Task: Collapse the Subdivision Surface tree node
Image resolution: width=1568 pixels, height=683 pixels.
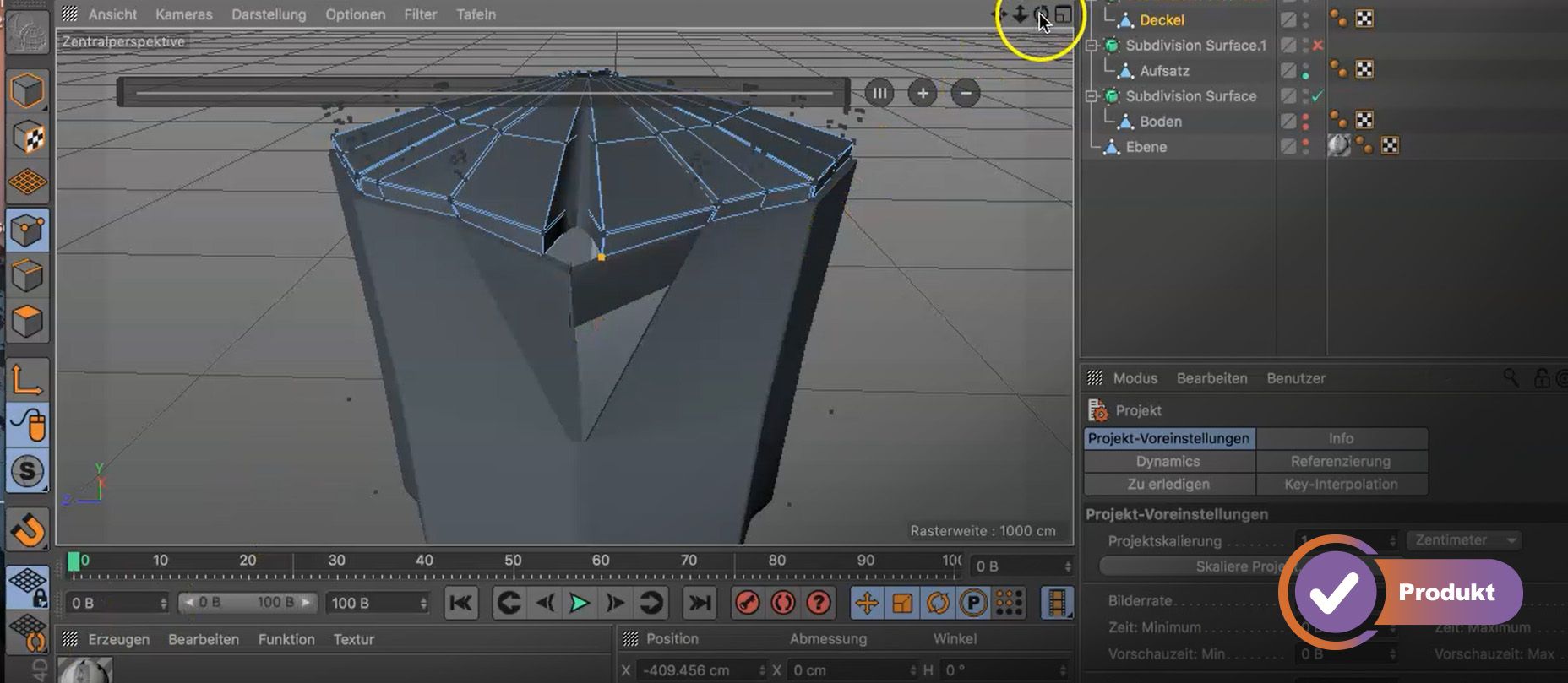Action: (1092, 96)
